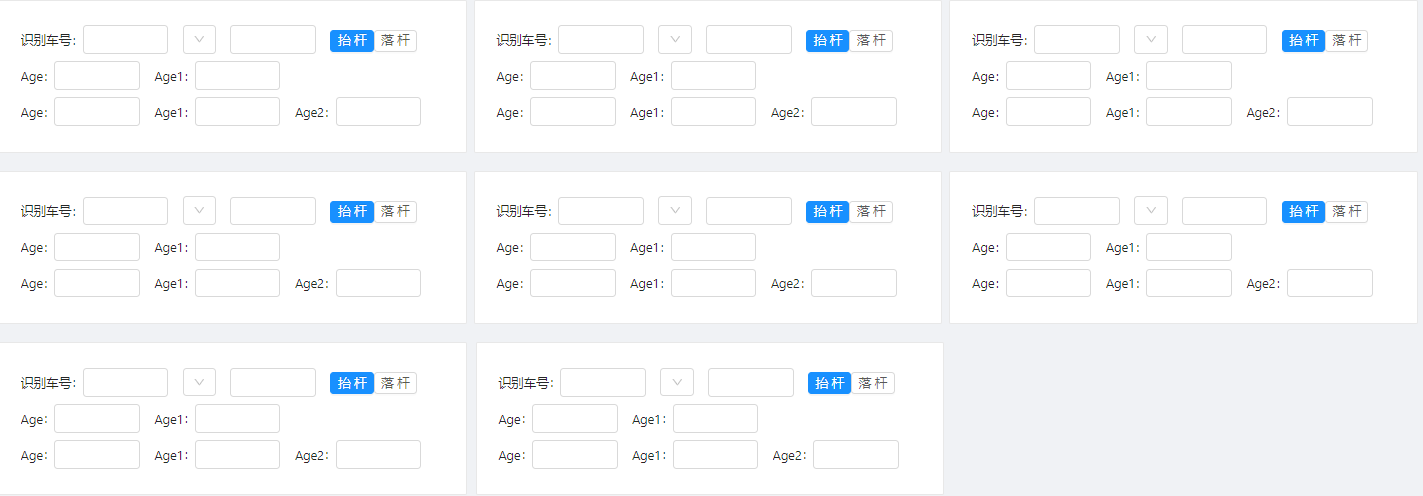Screen dimensions: 1423x496
Task: Open the dropdown in the top-right card
Action: coord(1151,40)
